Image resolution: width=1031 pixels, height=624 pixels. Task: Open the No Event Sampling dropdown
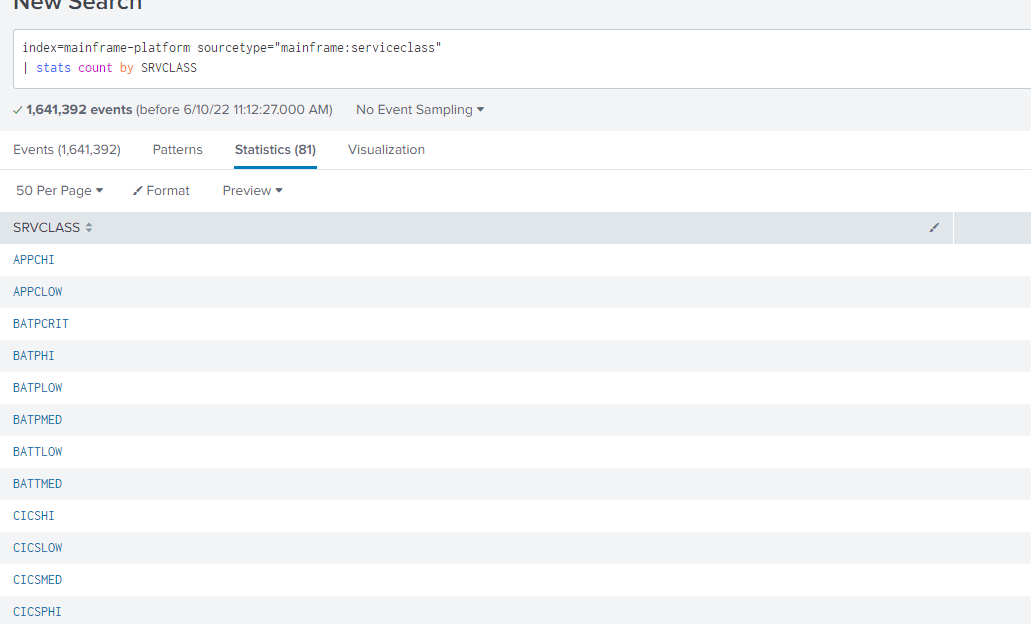pyautogui.click(x=419, y=110)
